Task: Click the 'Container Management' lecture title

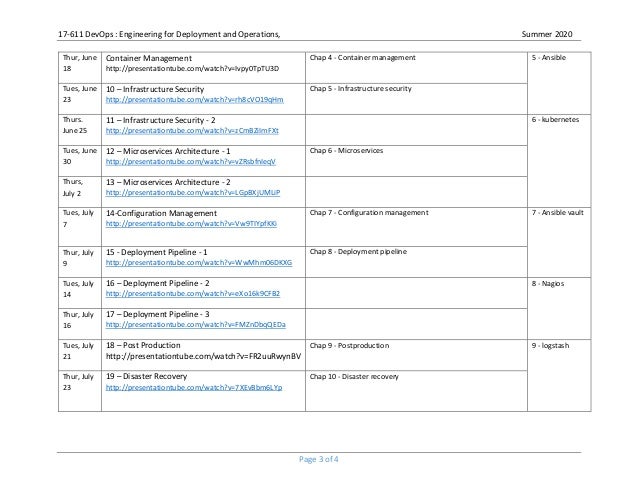Action: click(149, 58)
